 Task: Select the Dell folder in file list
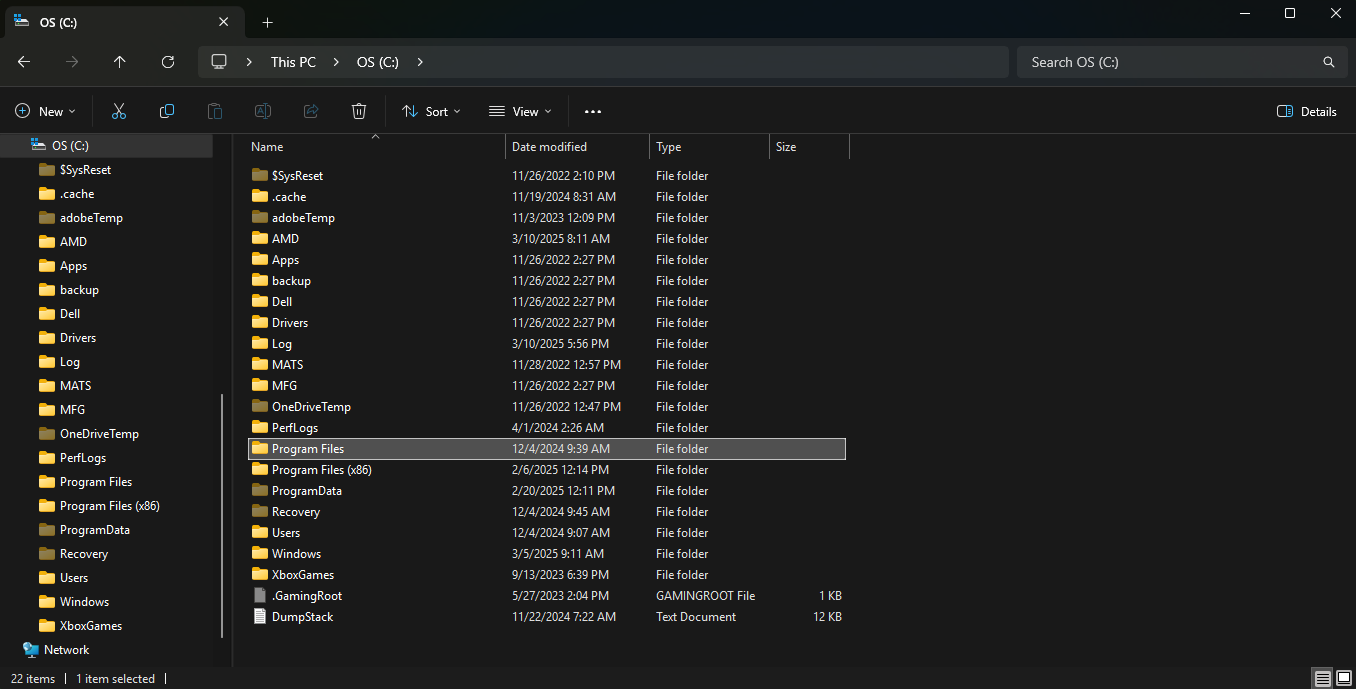point(547,302)
